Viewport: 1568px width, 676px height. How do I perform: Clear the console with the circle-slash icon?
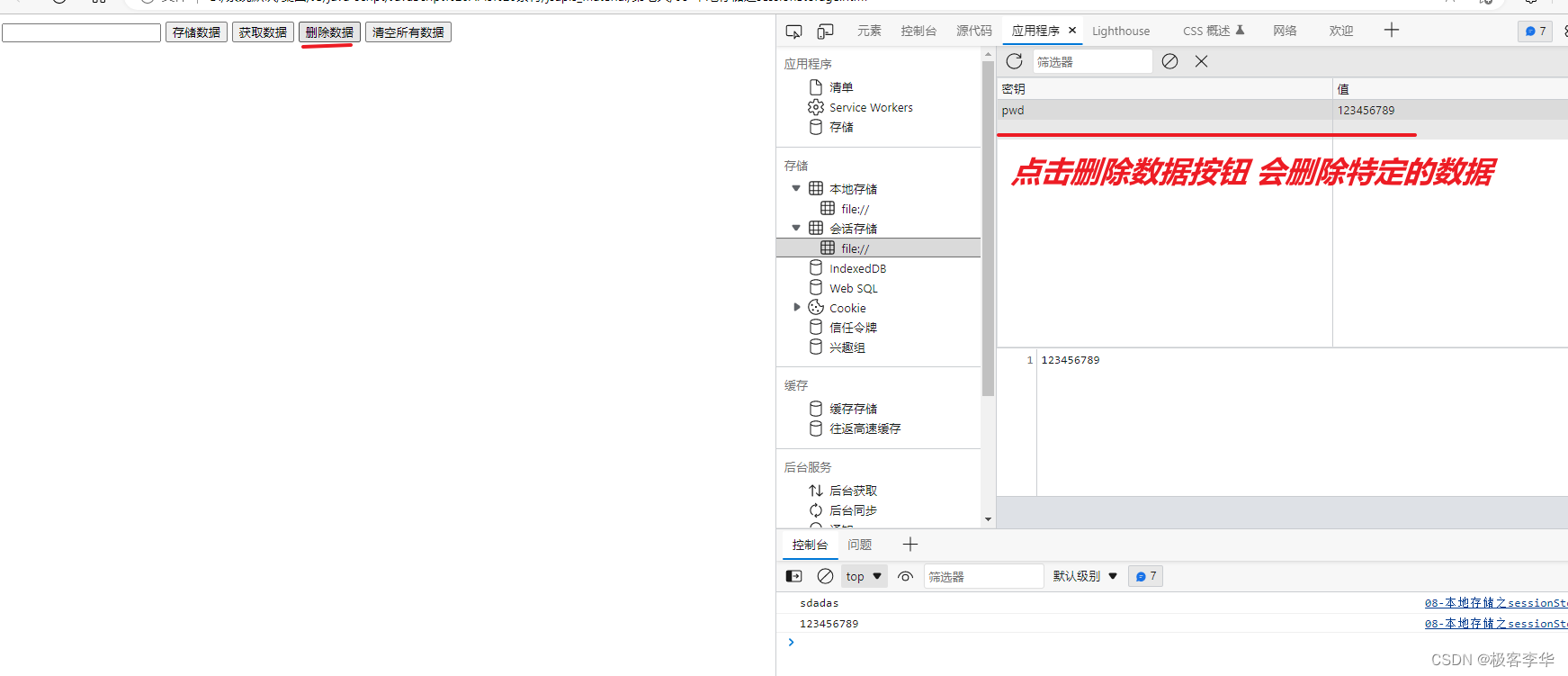(x=825, y=576)
